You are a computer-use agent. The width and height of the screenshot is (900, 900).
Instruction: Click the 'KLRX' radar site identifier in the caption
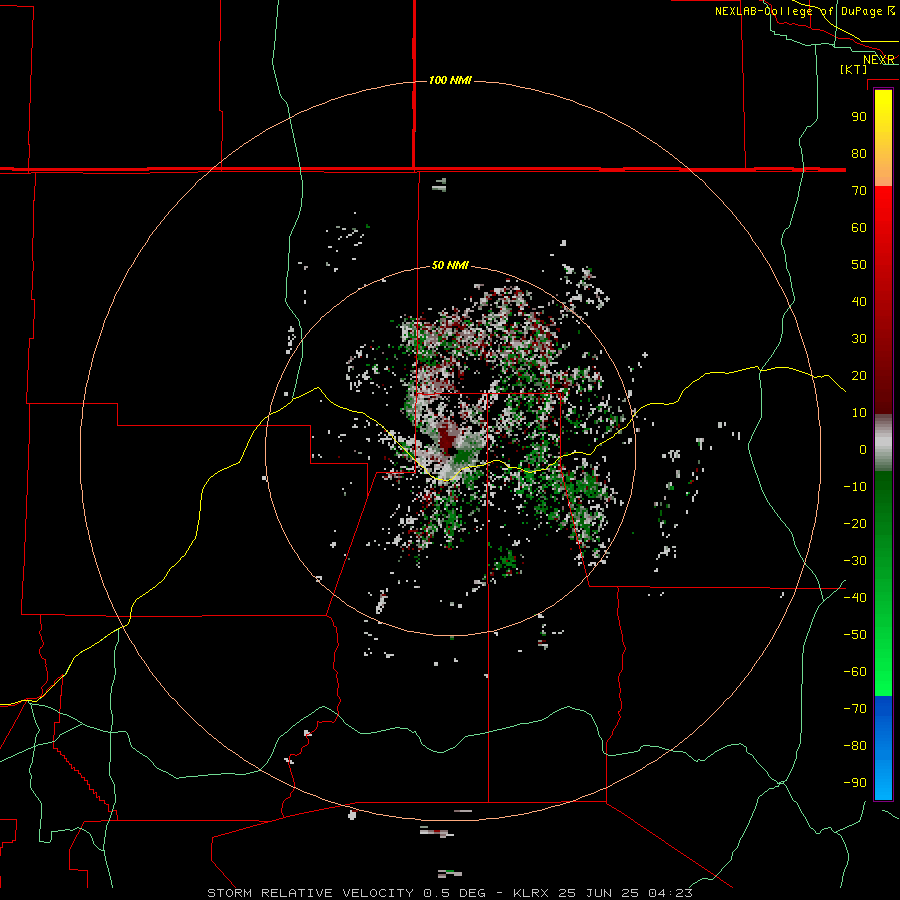point(531,893)
